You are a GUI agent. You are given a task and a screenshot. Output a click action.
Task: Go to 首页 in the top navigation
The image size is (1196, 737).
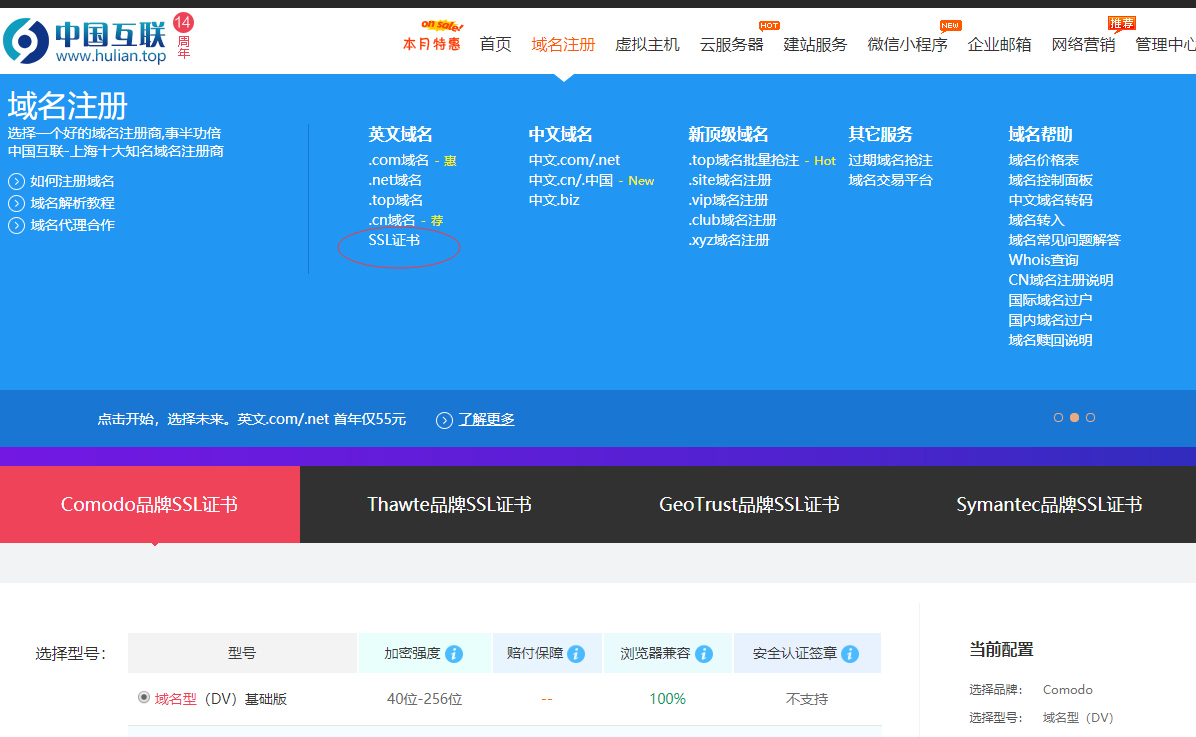click(495, 44)
